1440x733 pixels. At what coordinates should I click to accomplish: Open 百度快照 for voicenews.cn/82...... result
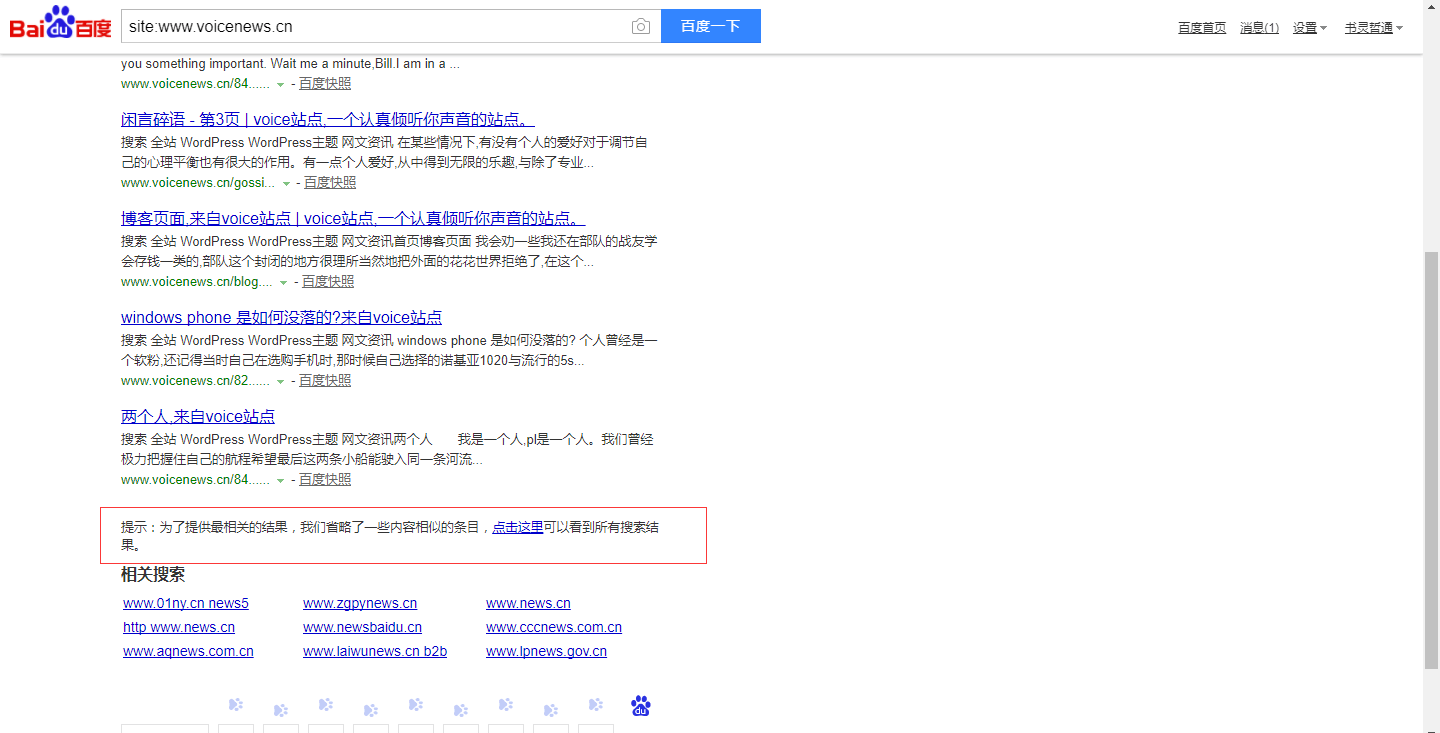pyautogui.click(x=325, y=381)
